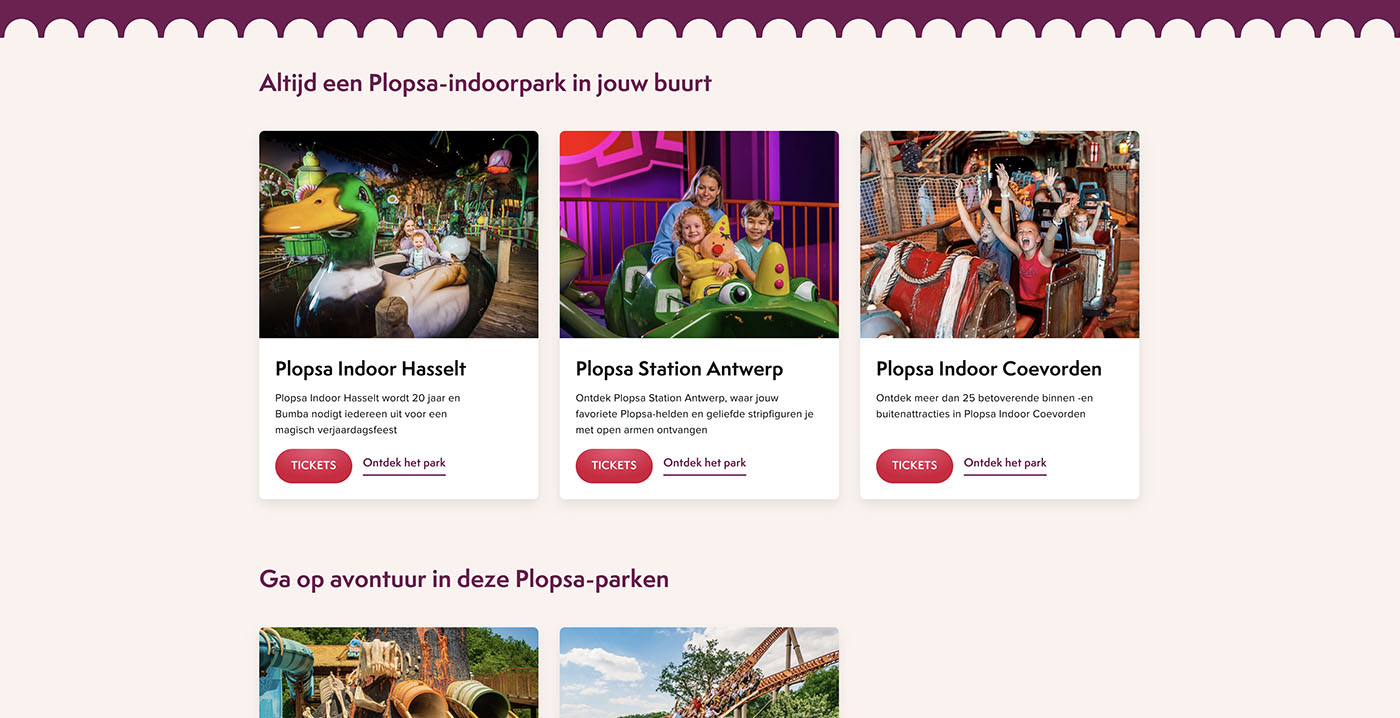Open 'Ontdek het park' link under Hasselt
This screenshot has height=718, width=1400.
404,464
